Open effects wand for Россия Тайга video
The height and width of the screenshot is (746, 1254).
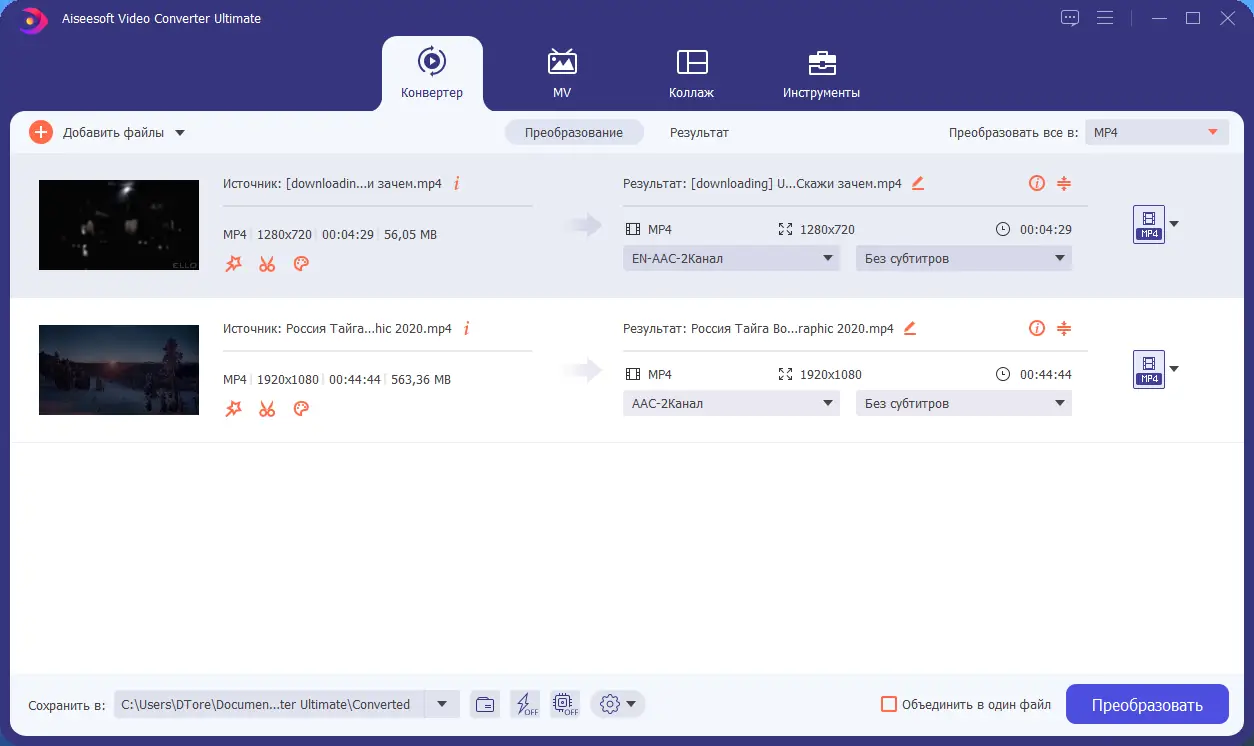(x=233, y=409)
